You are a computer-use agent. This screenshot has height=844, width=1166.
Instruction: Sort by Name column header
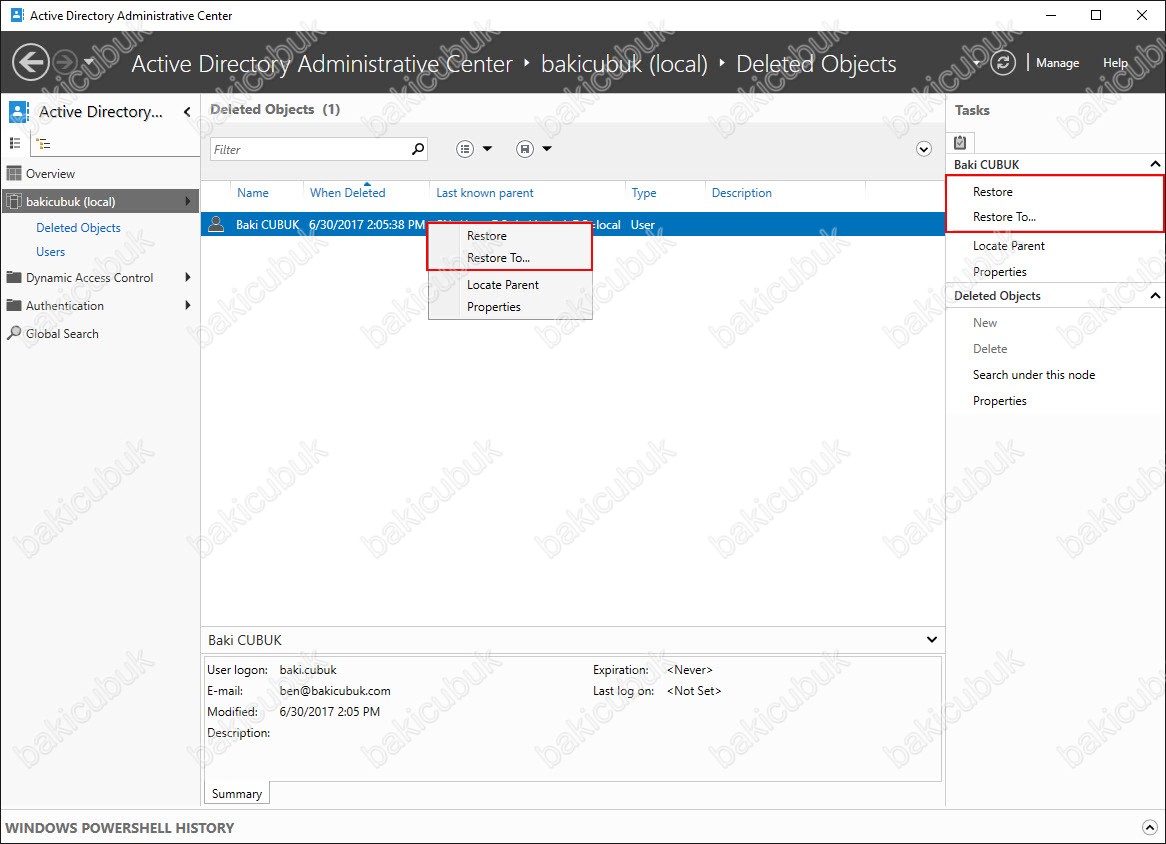(253, 193)
